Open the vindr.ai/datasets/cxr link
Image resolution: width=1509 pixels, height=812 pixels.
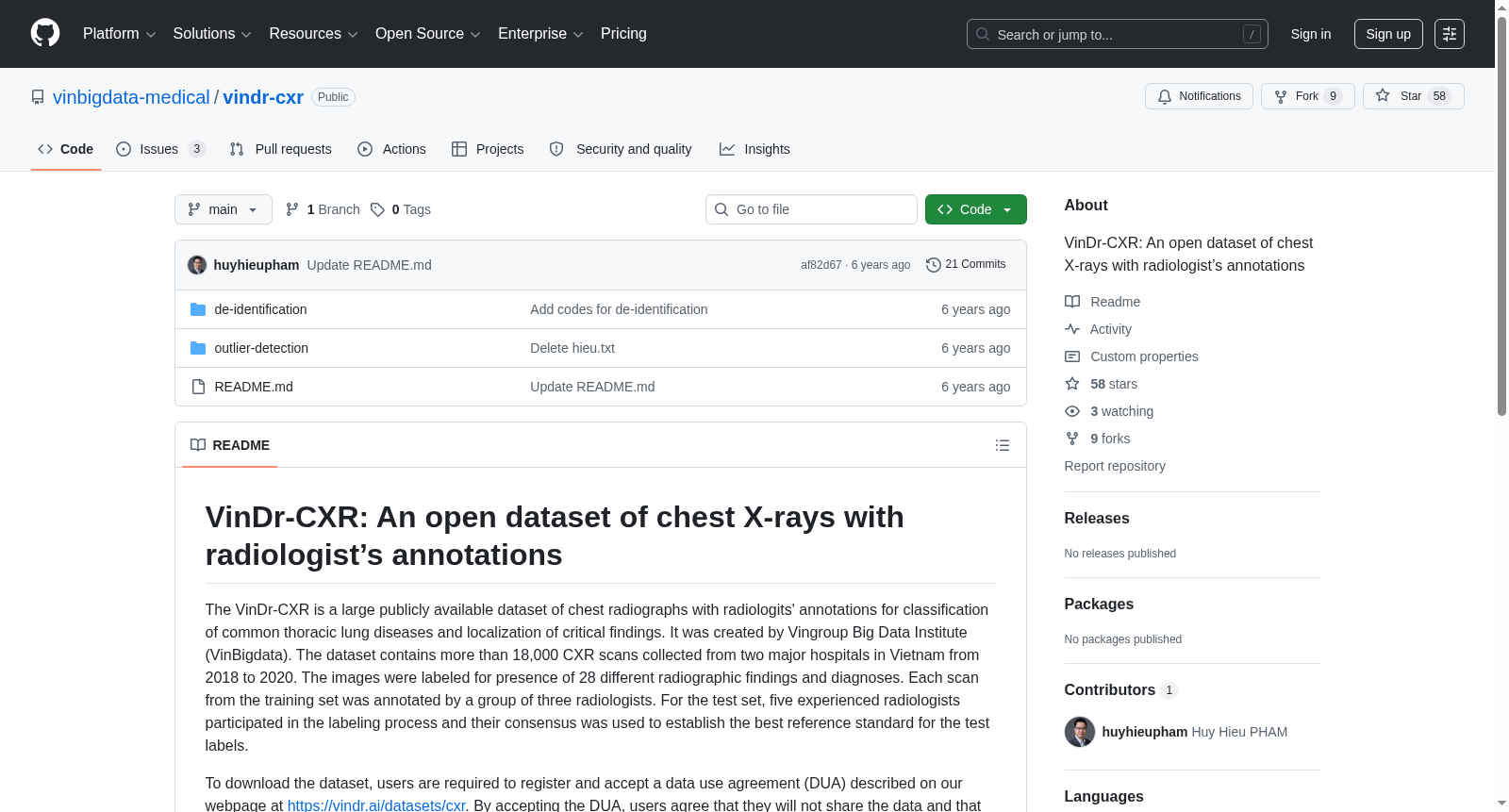[x=376, y=804]
